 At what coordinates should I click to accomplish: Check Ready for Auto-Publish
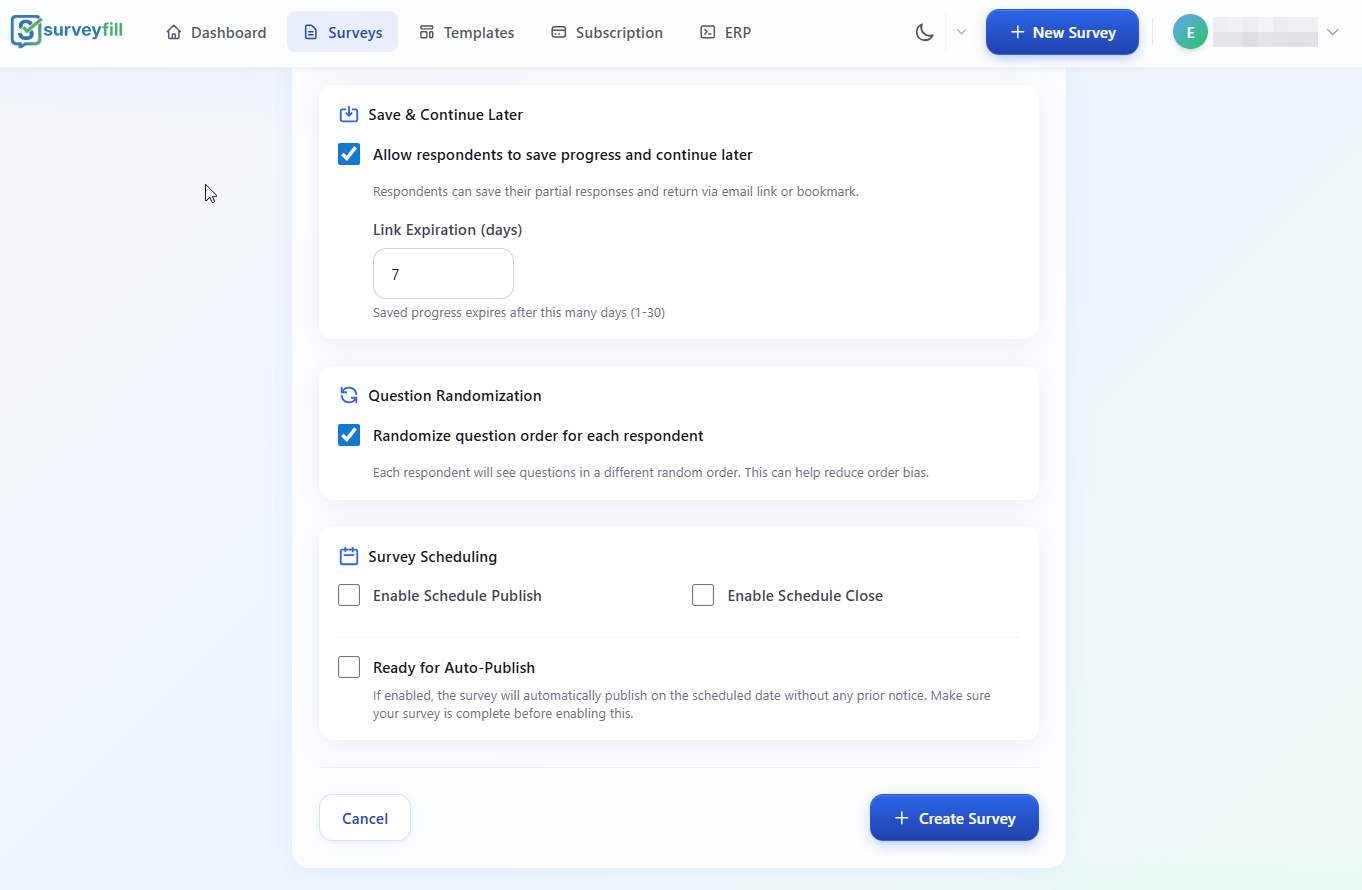tap(348, 666)
